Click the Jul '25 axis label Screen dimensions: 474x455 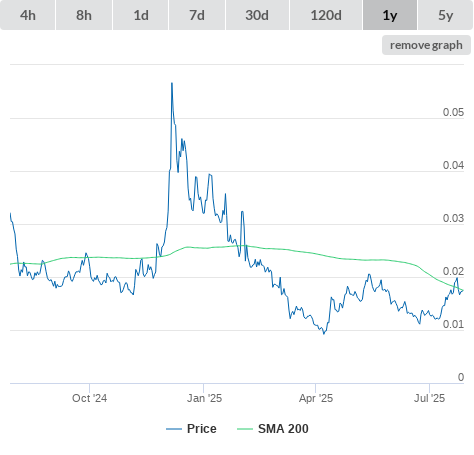click(429, 398)
